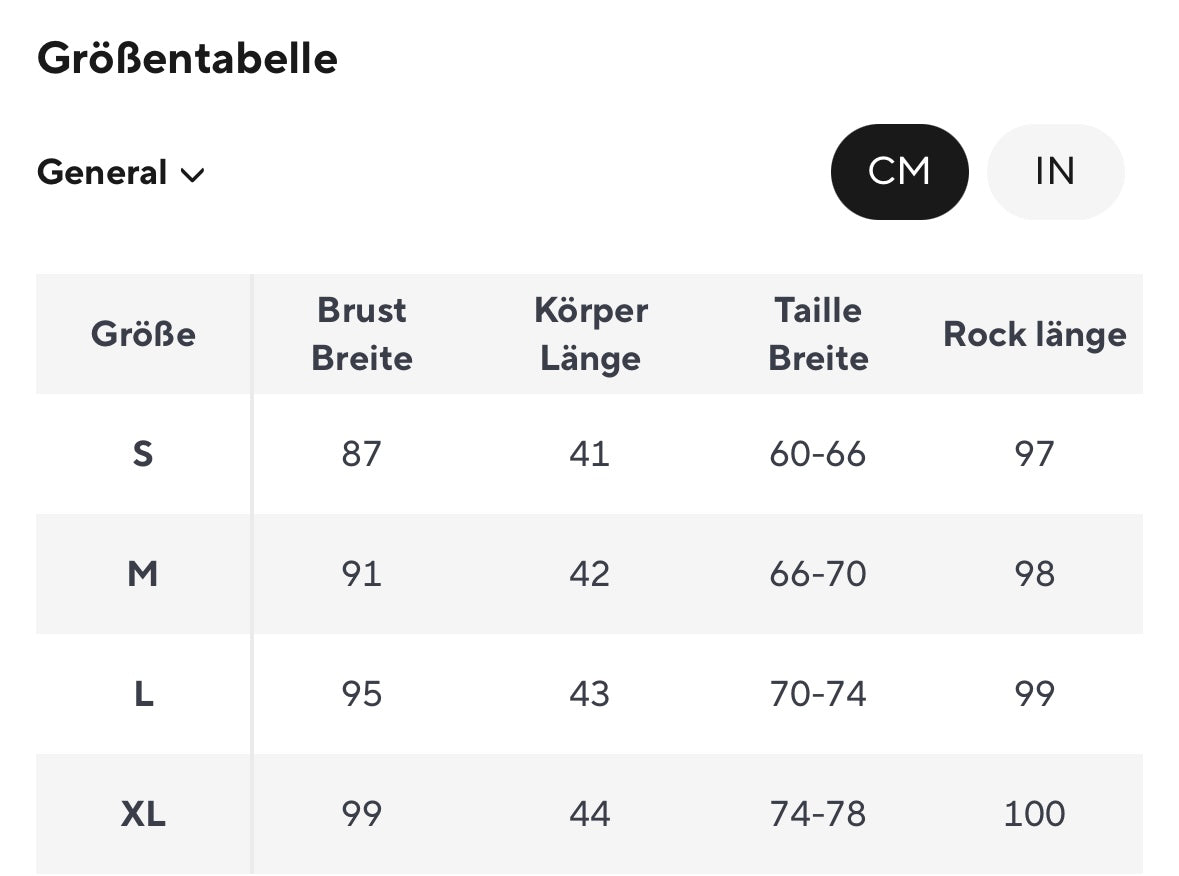The width and height of the screenshot is (1179, 876).
Task: Click the S size row label
Action: (x=143, y=454)
